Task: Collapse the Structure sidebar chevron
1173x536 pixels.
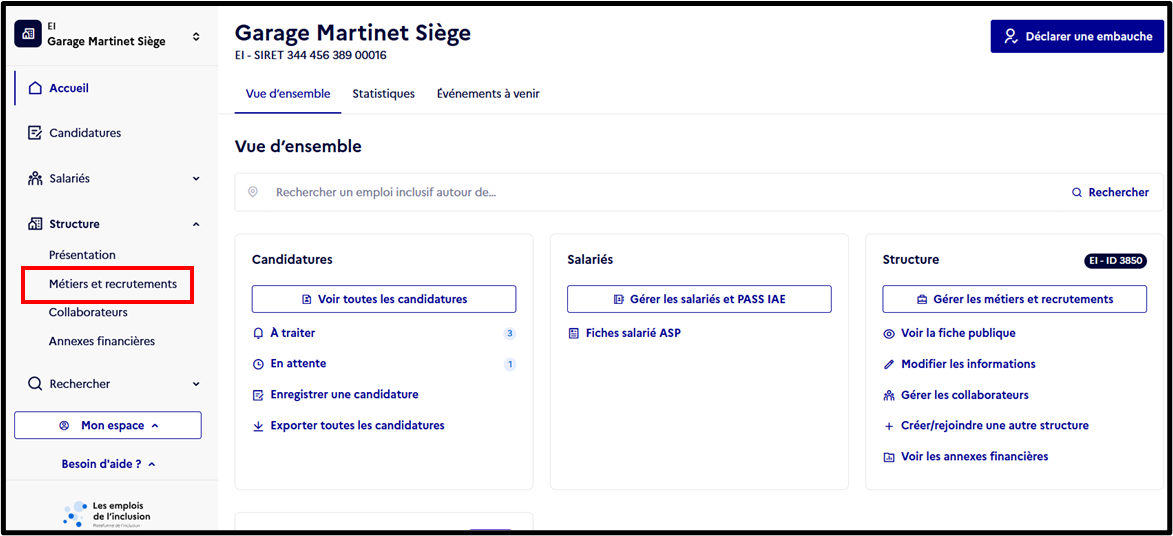Action: 196,224
